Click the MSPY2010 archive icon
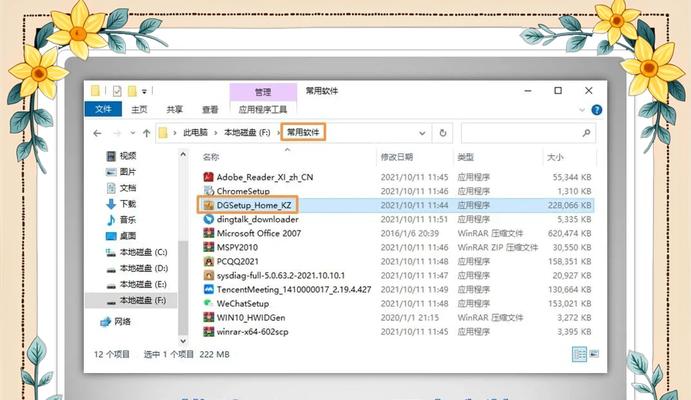Screen dimensions: 691x400 [208, 247]
